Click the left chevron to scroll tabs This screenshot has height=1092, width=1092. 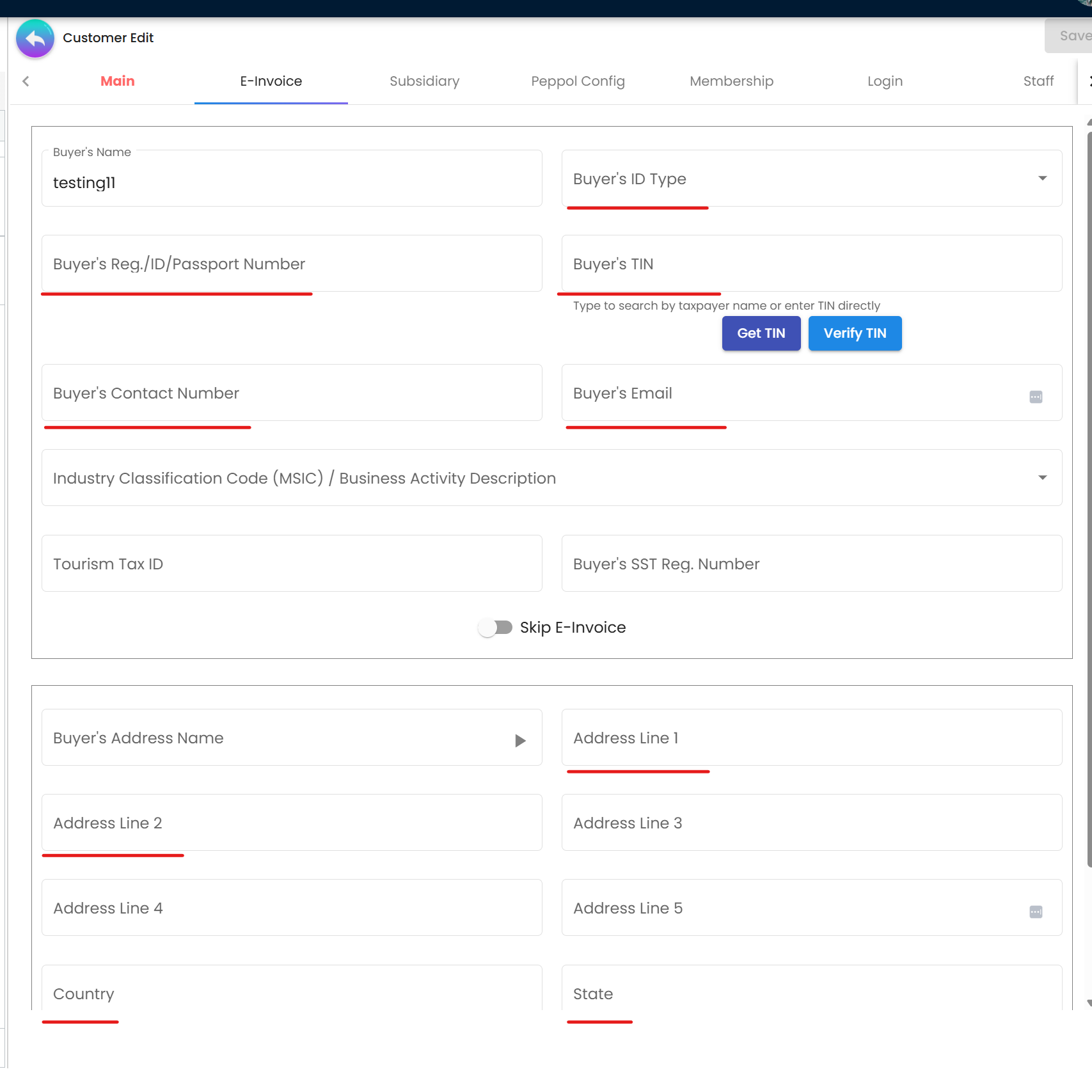26,81
